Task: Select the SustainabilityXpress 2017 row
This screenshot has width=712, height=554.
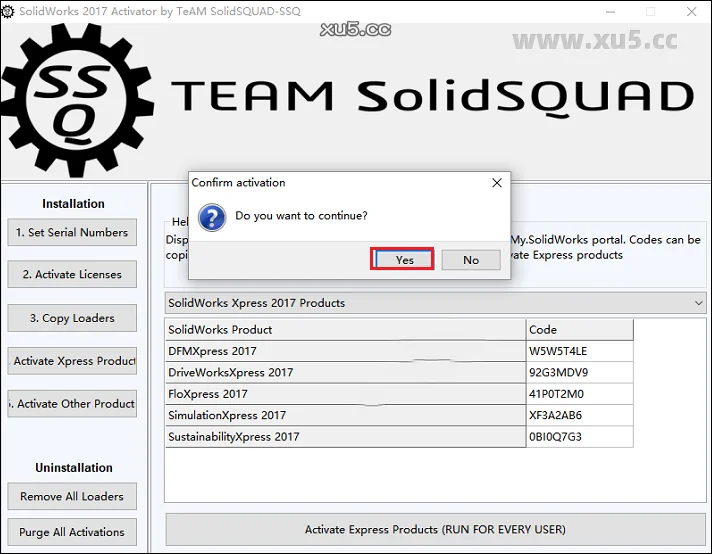Action: pos(345,437)
